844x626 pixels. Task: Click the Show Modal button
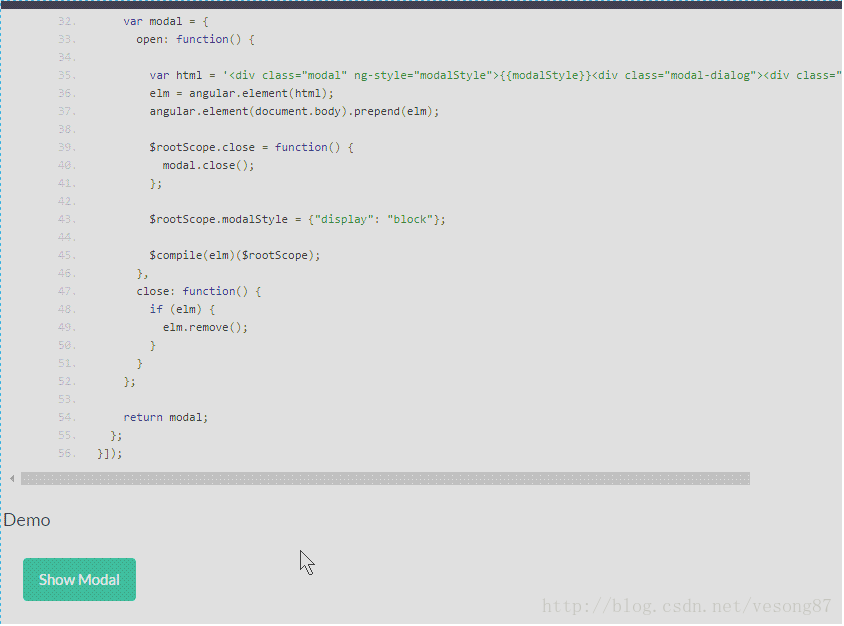coord(79,579)
